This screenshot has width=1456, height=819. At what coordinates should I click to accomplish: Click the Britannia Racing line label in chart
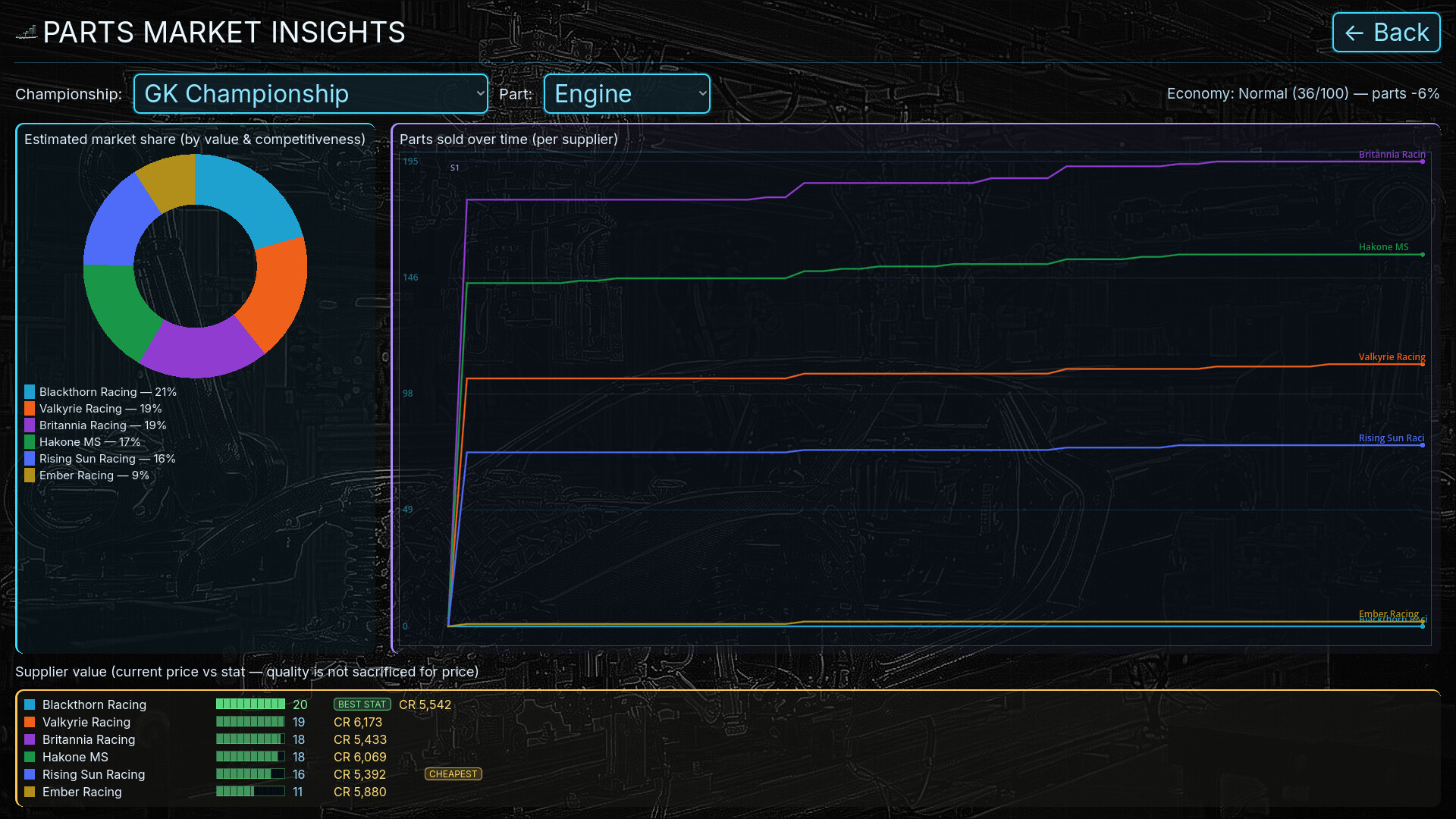(x=1392, y=155)
